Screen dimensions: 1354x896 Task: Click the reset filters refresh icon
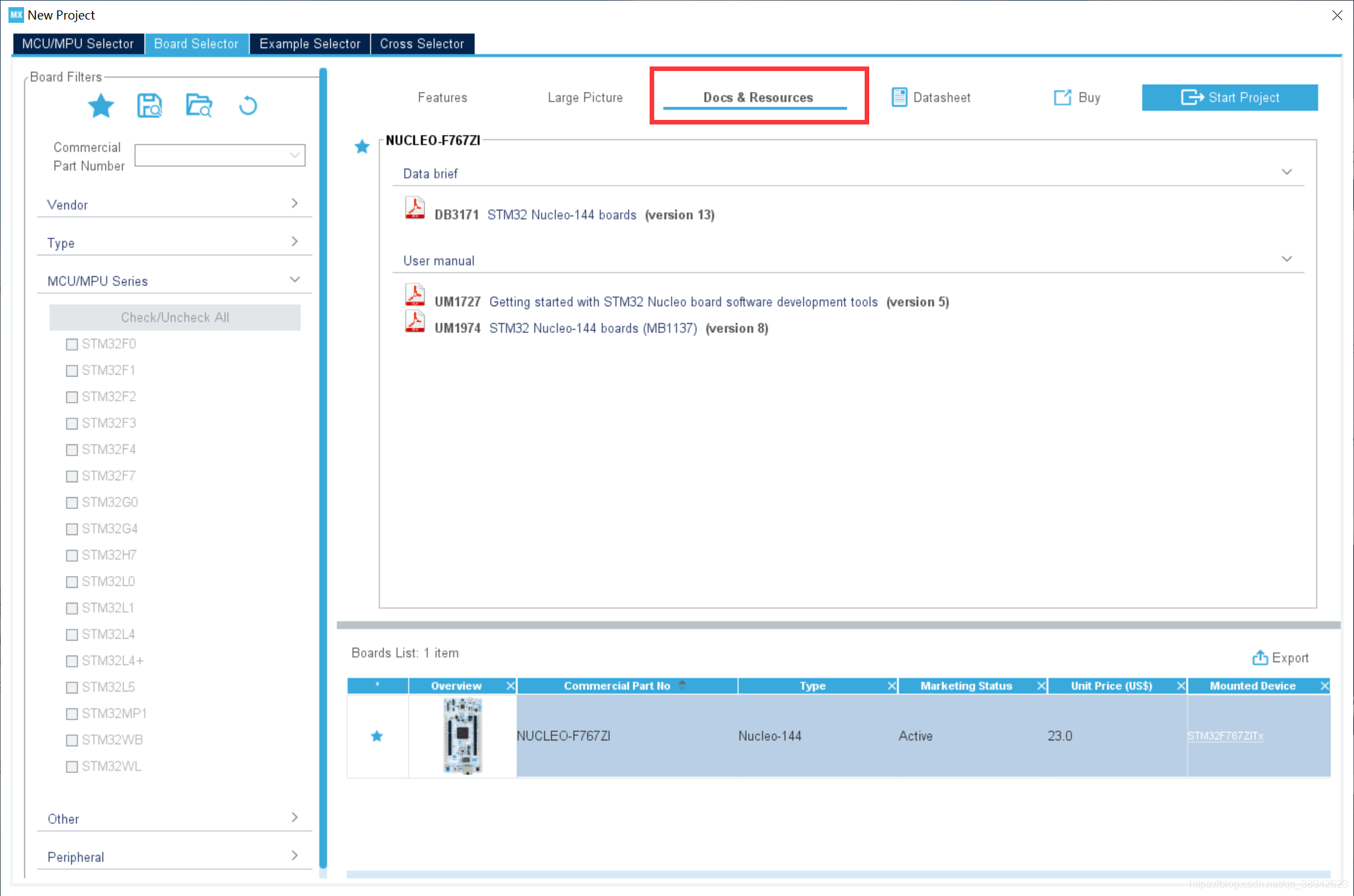click(248, 106)
